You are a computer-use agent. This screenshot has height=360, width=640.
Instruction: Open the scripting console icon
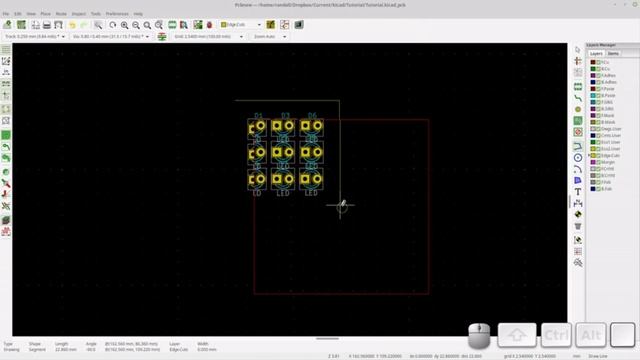tap(299, 25)
